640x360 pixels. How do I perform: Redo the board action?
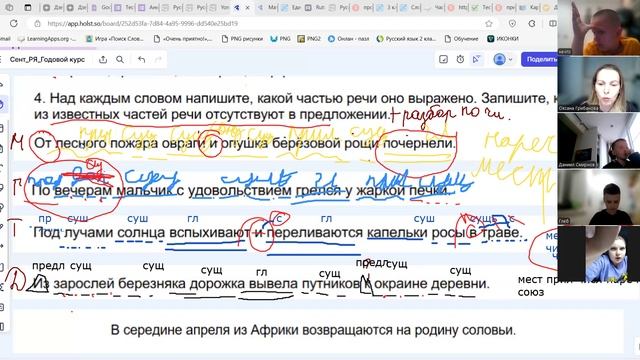[158, 60]
